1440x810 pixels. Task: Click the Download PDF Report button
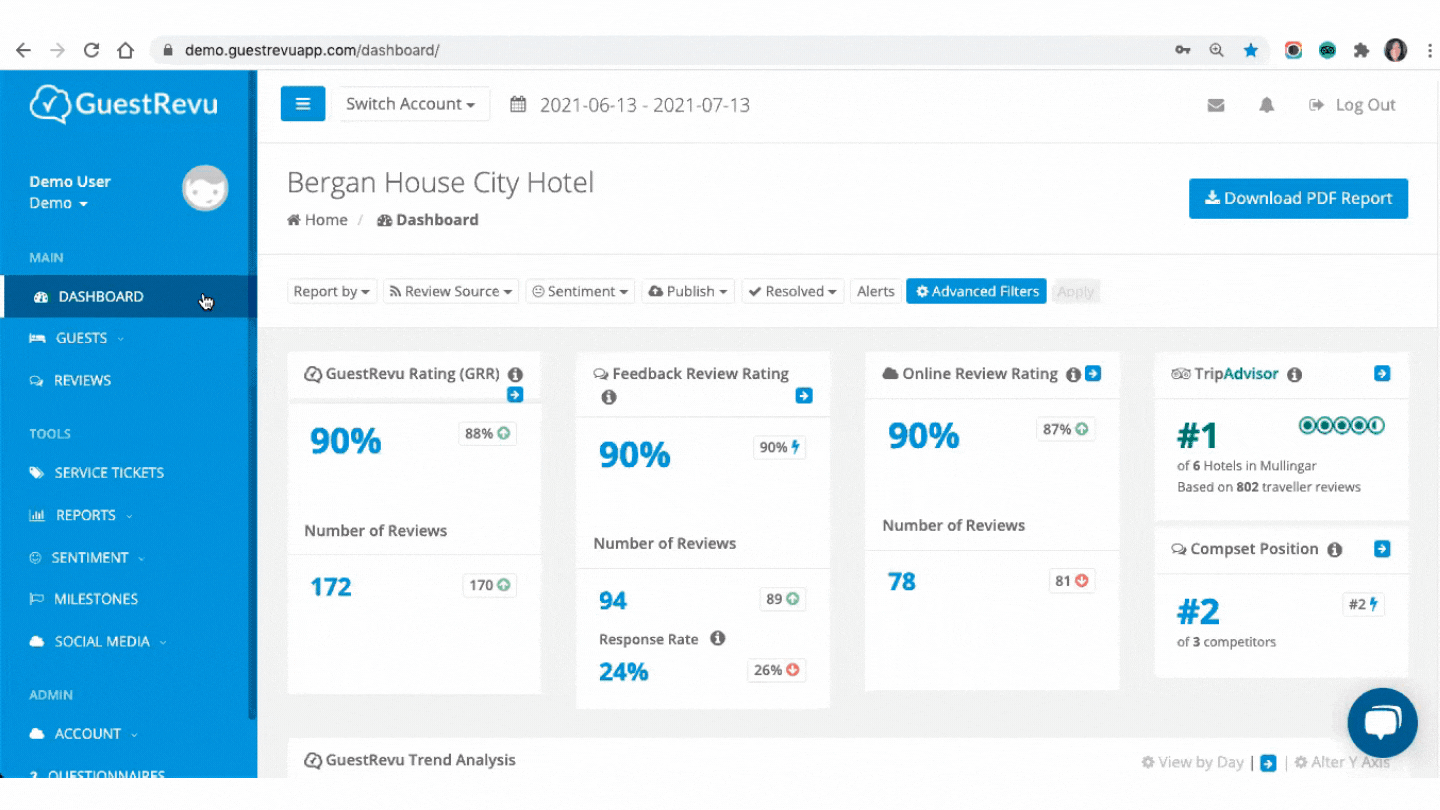(1298, 198)
